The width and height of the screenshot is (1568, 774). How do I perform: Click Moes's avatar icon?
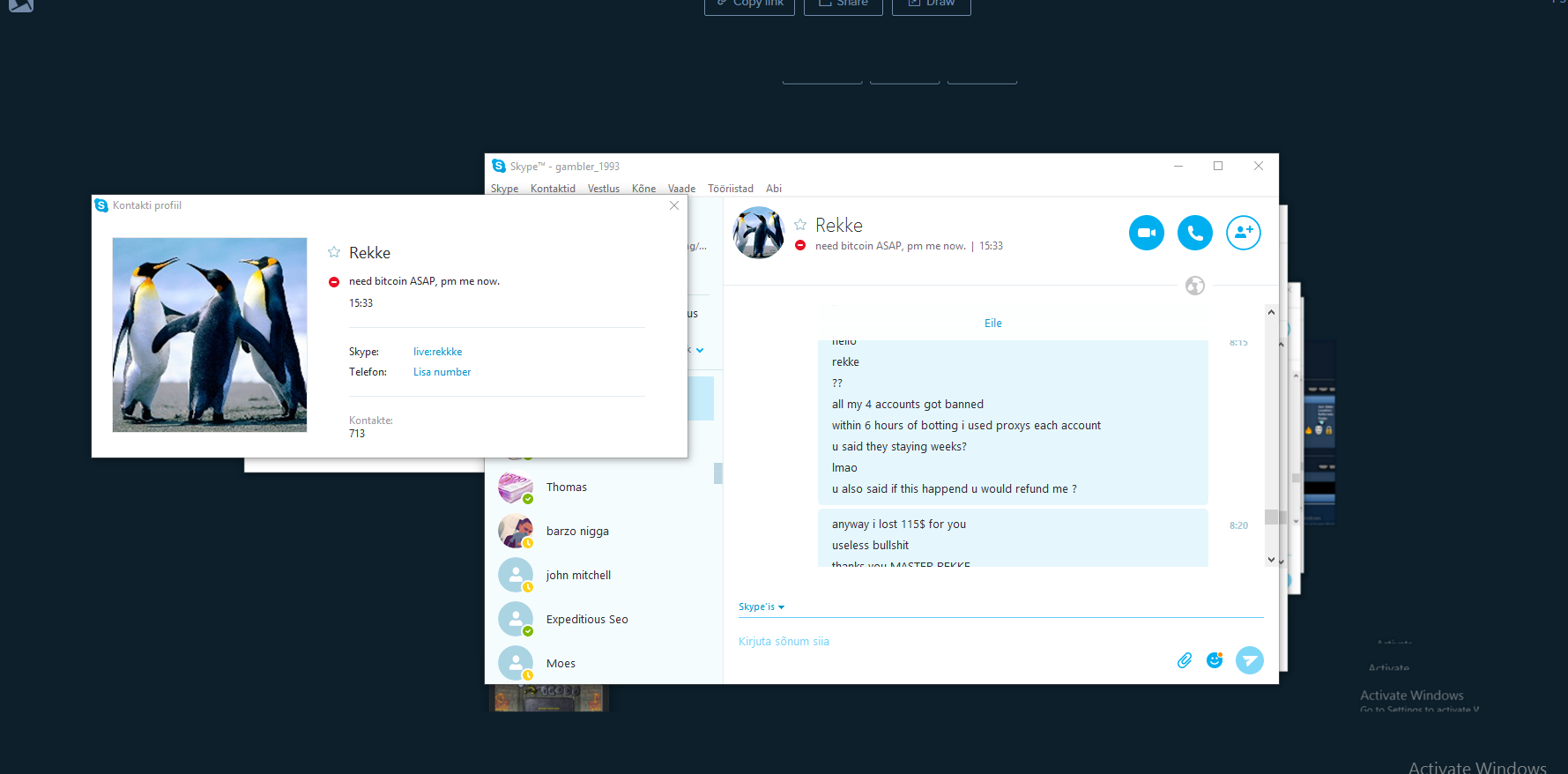coord(516,663)
